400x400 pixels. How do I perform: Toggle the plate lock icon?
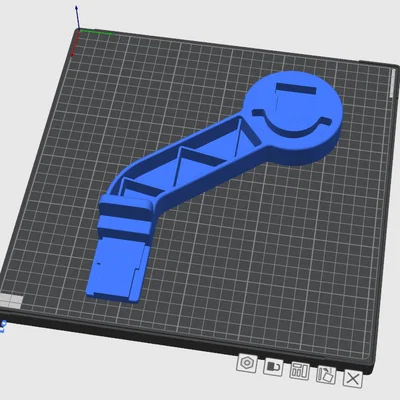[273, 367]
